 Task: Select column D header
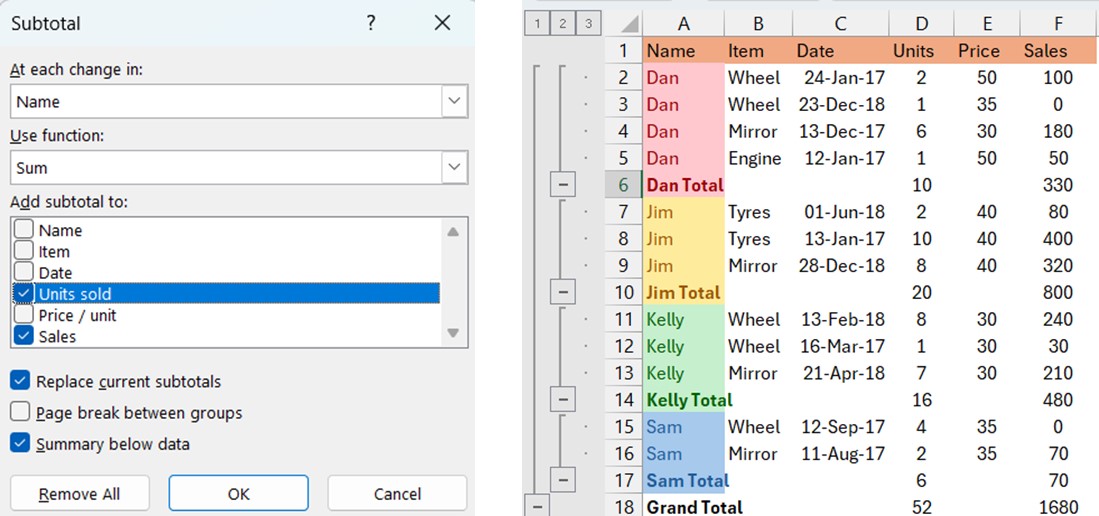920,22
